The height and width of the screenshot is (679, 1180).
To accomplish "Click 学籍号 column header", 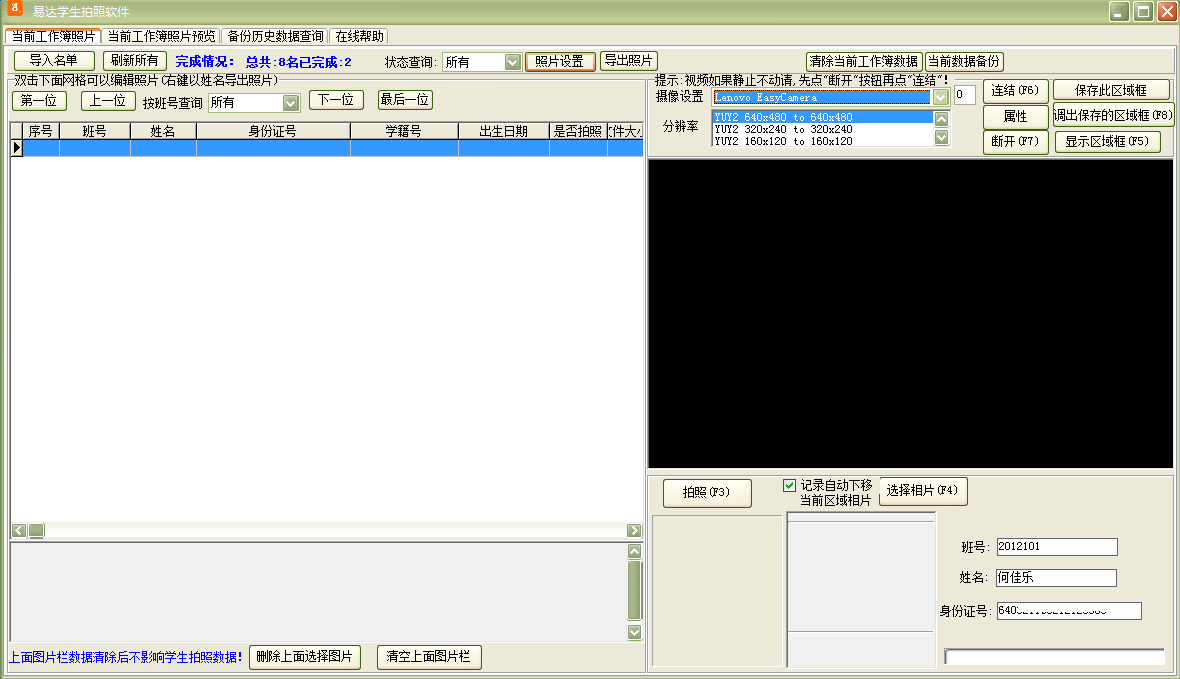I will point(403,131).
